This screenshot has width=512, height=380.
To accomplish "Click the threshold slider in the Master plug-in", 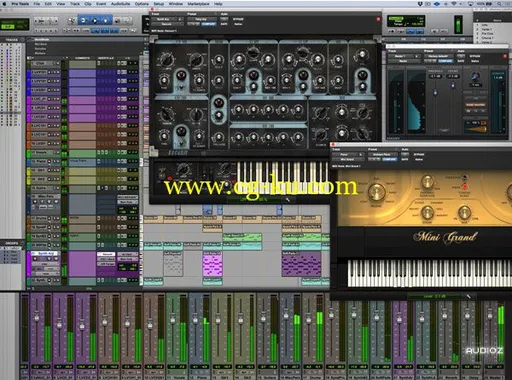I will click(435, 92).
